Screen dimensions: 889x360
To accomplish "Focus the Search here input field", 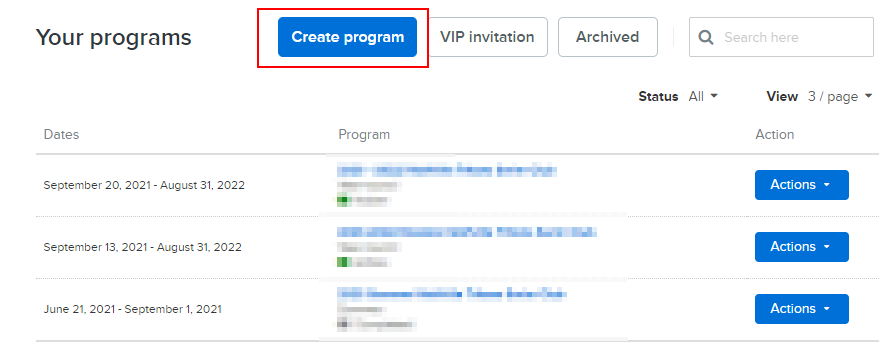I will point(781,37).
